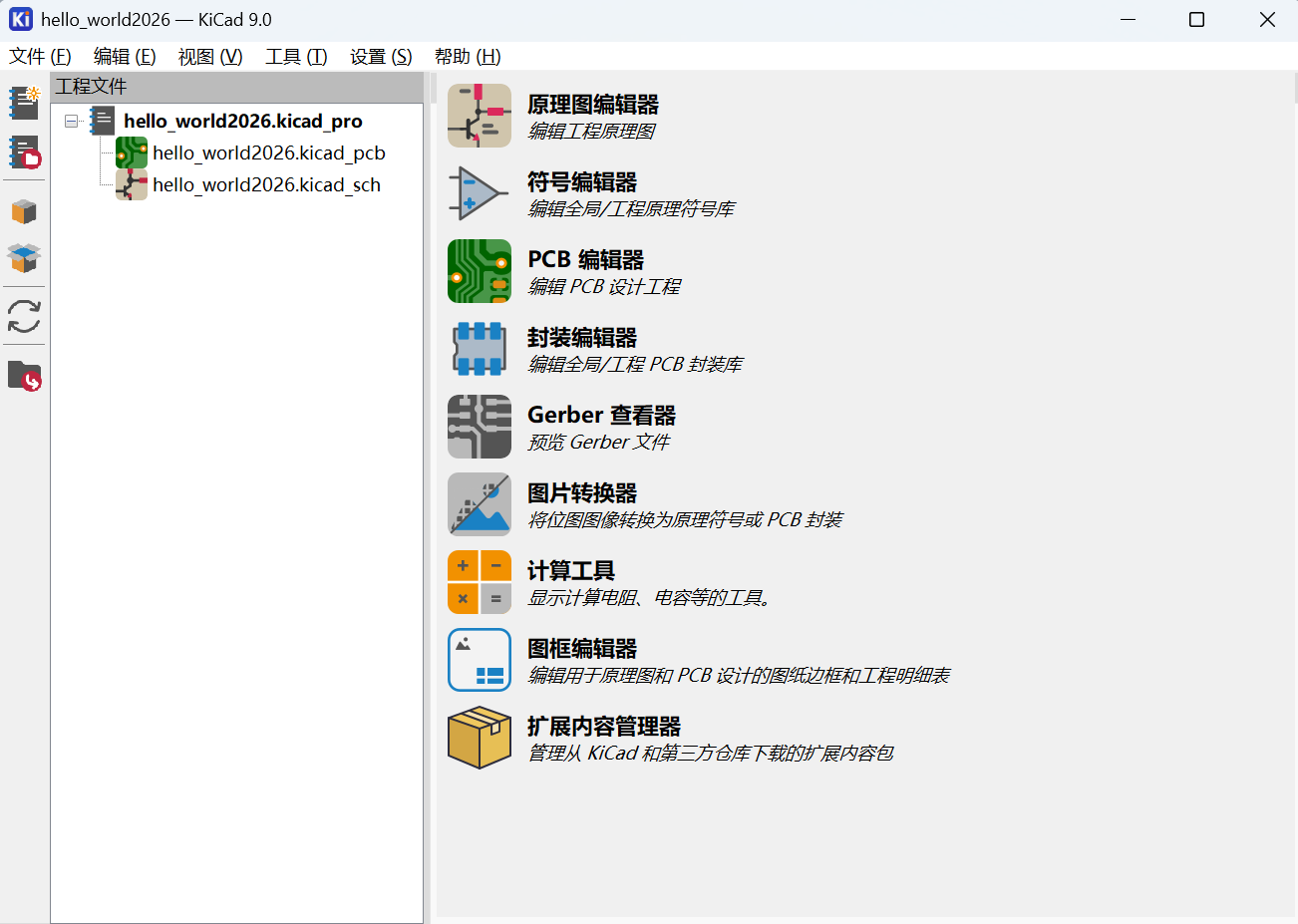Collapse the hello_world2026.kicad_pro tree node
The image size is (1298, 924).
[71, 121]
